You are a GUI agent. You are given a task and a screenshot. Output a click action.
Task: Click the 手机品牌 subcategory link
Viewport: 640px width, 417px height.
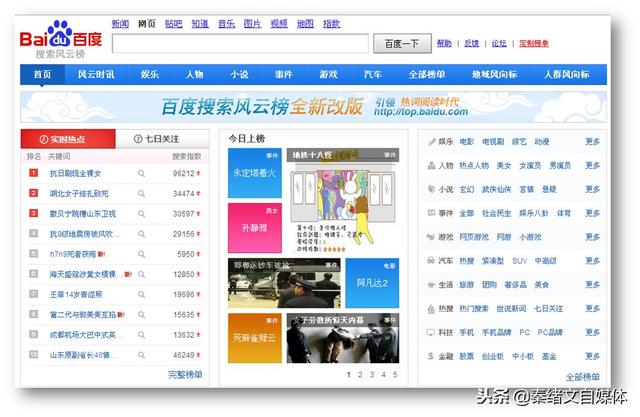pos(497,333)
